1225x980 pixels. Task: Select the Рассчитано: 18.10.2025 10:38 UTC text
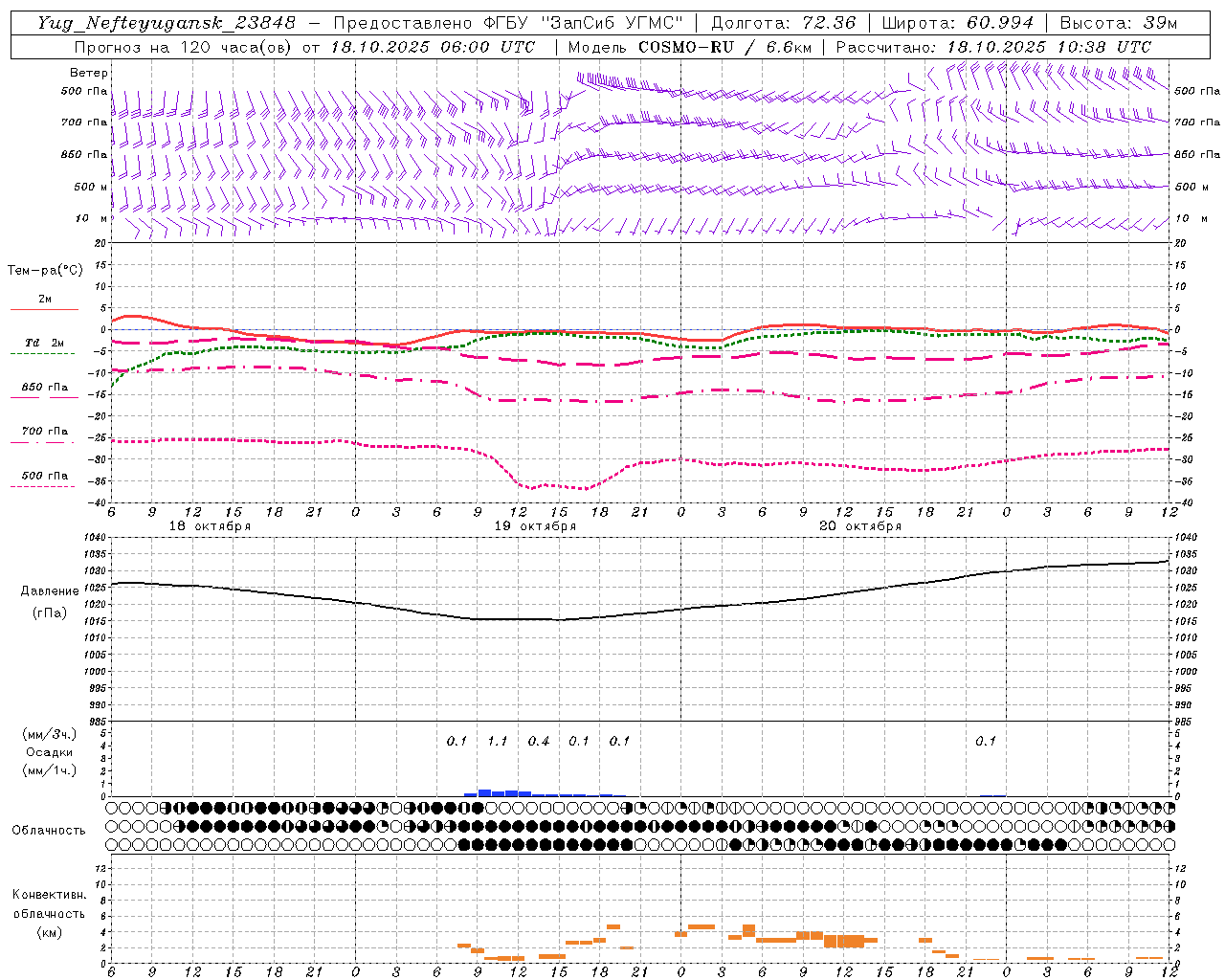[x=993, y=47]
